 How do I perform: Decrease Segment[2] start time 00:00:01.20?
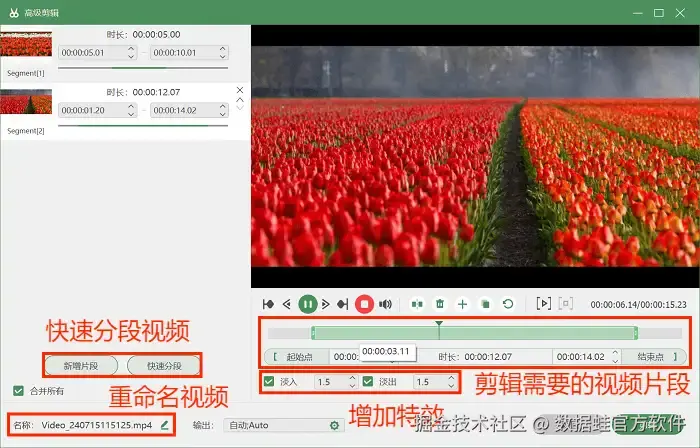[x=131, y=114]
